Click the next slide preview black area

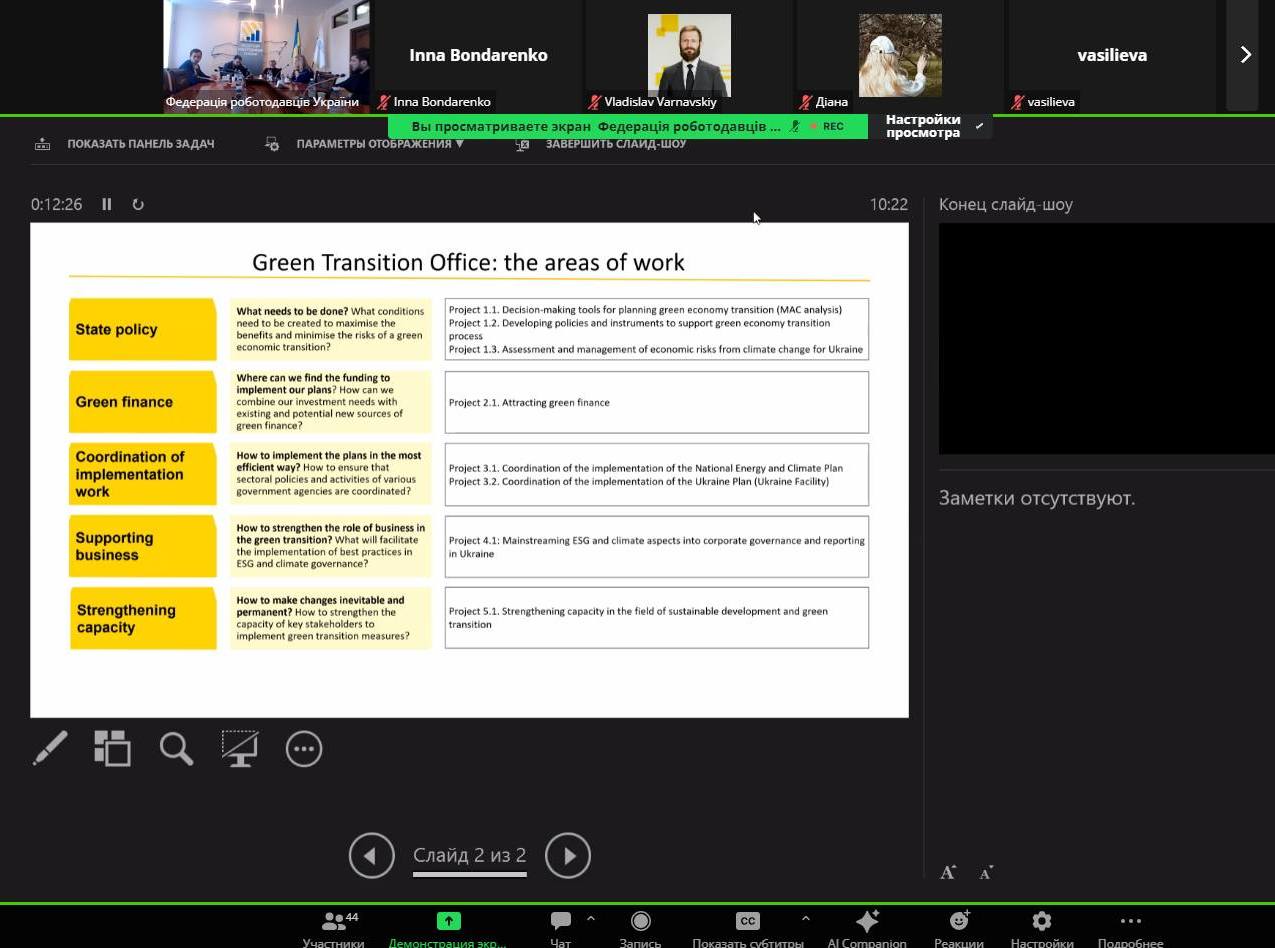pos(1107,339)
